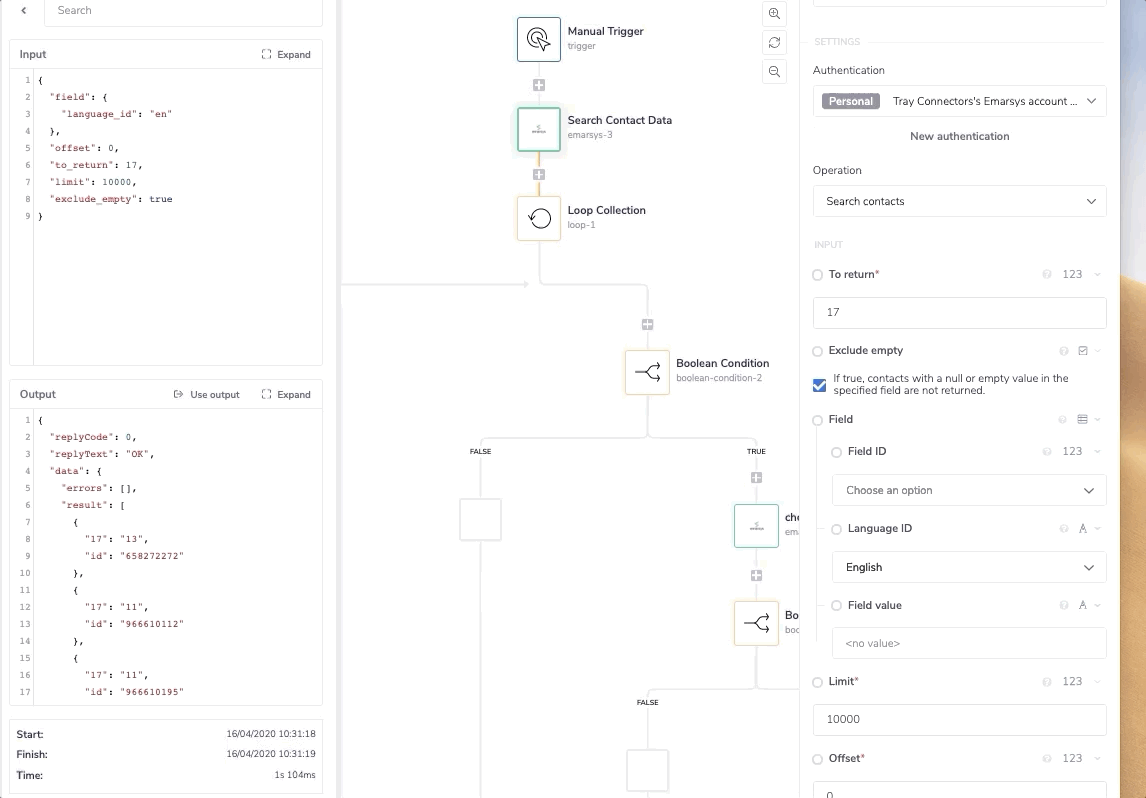
Task: Click the plus icon on the TRUE branch
Action: (x=756, y=477)
